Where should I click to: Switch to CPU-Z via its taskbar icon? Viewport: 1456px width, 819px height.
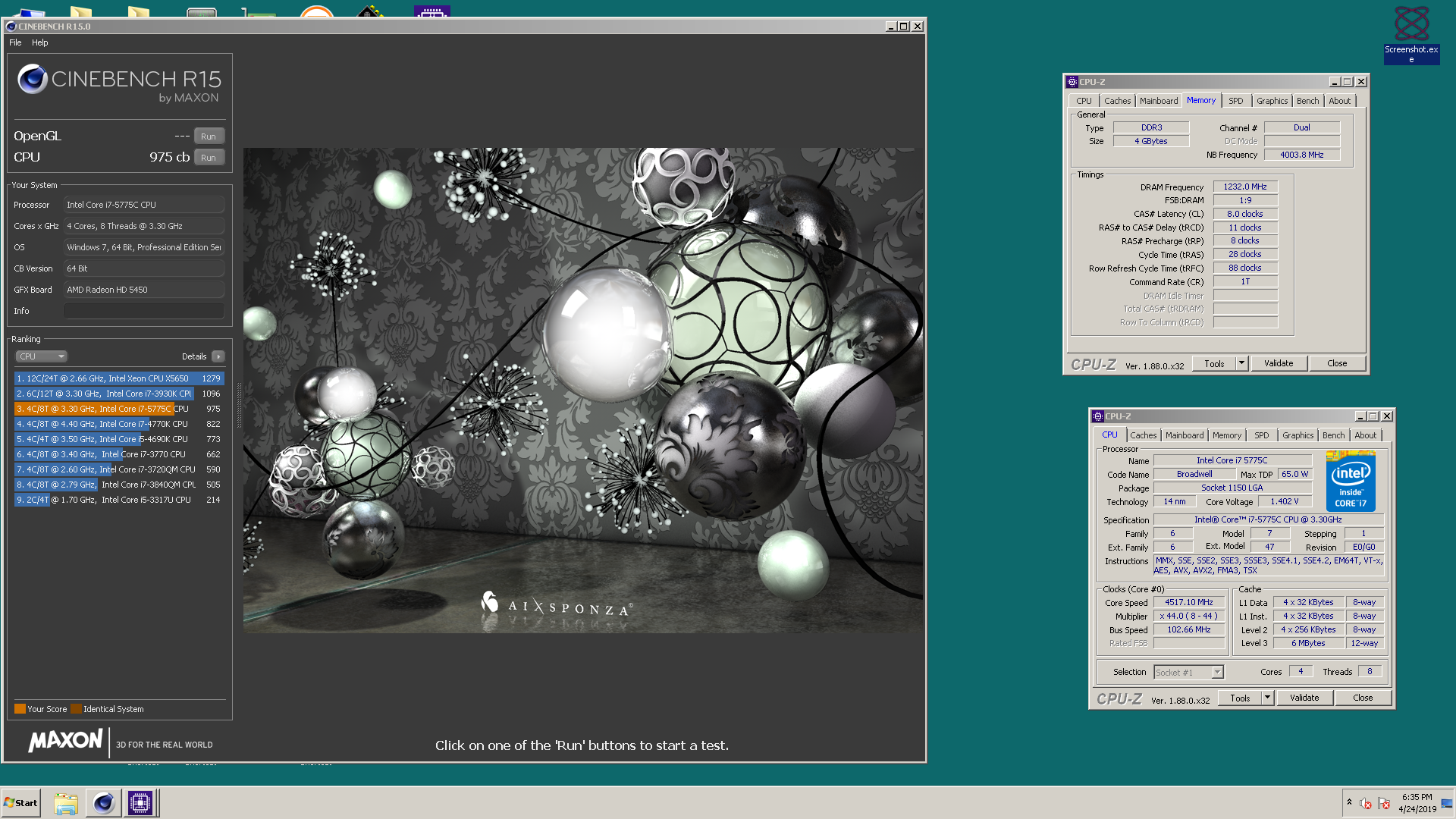point(140,803)
